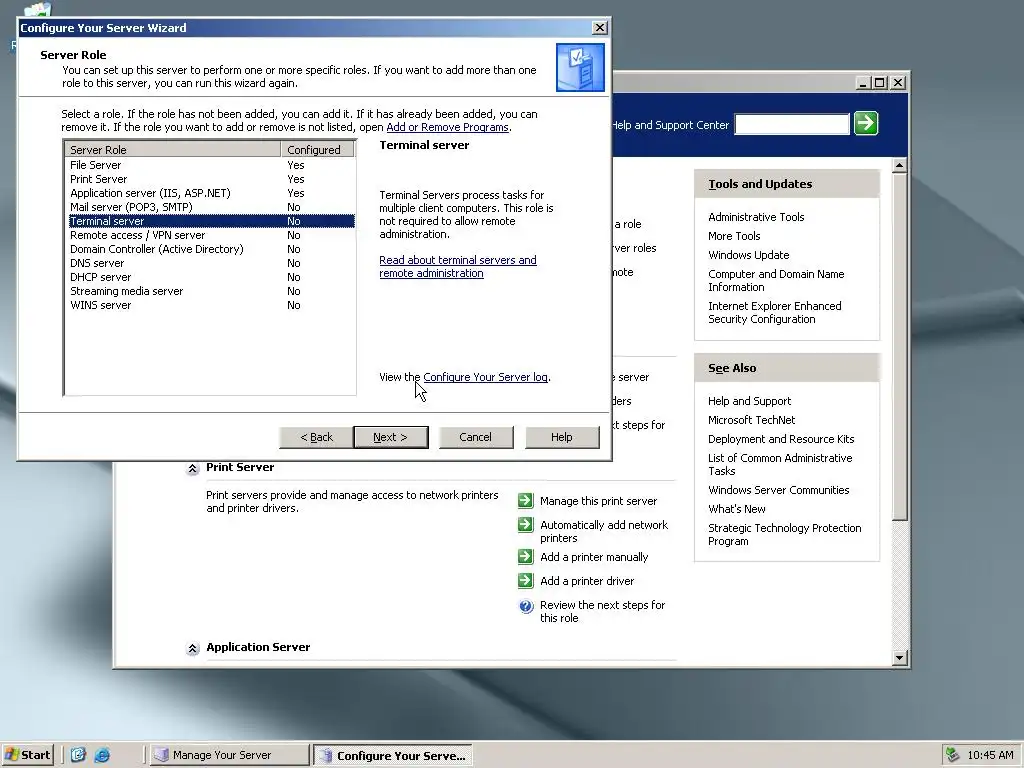
Task: Select the DNS server role
Action: click(211, 263)
